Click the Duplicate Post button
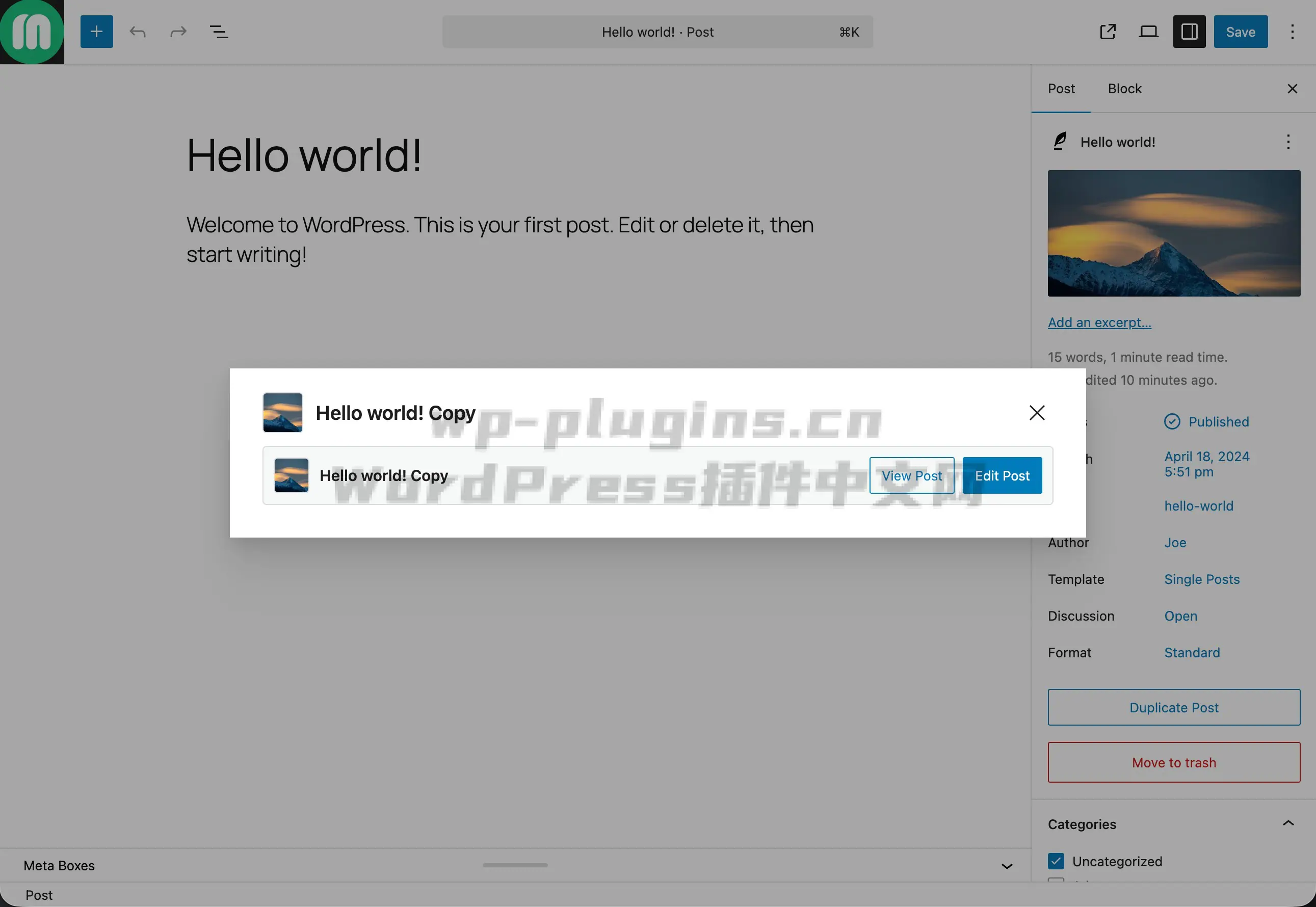This screenshot has height=907, width=1316. point(1174,707)
